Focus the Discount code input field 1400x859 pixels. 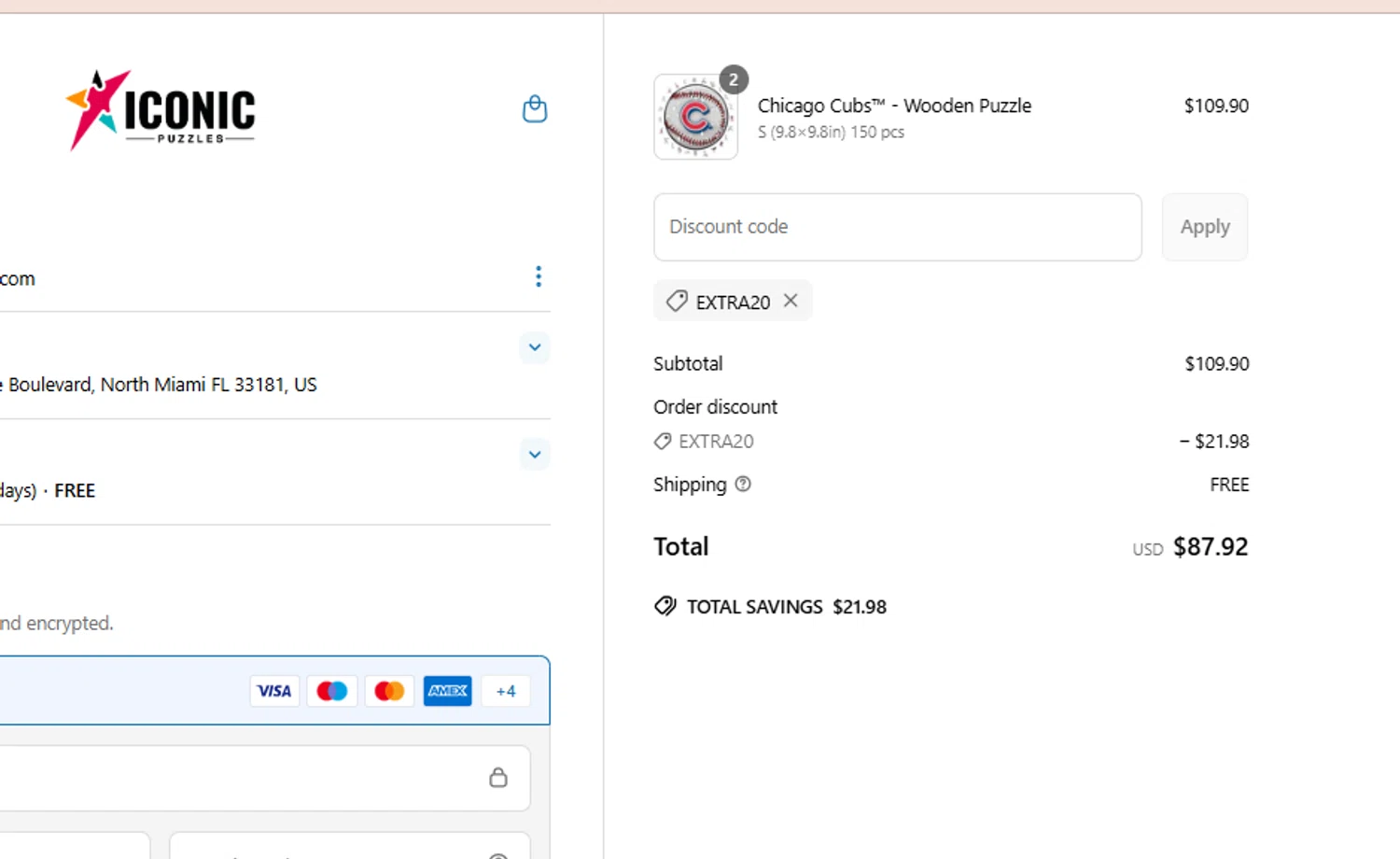(x=898, y=227)
